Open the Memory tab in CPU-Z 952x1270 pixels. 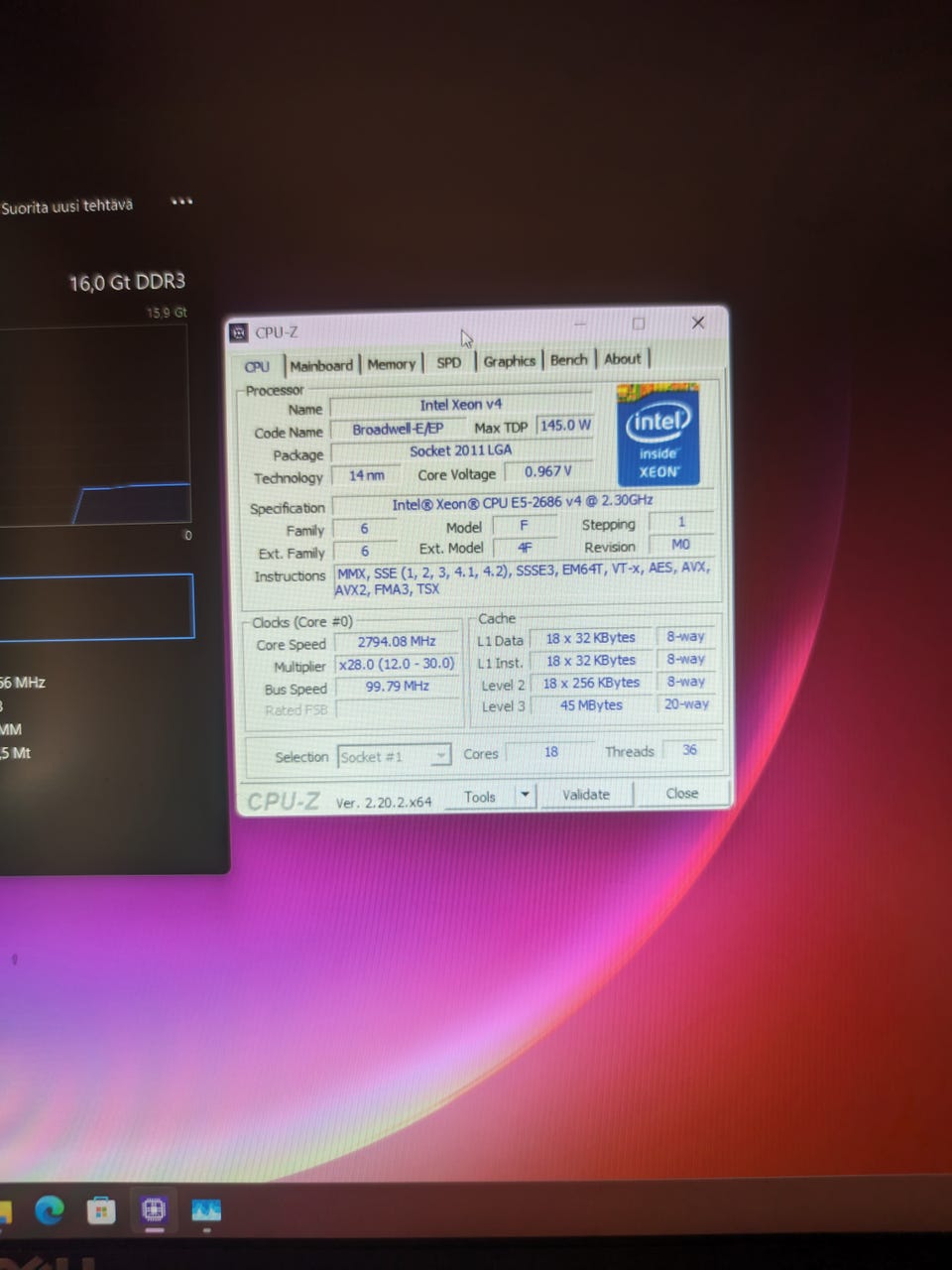point(391,364)
